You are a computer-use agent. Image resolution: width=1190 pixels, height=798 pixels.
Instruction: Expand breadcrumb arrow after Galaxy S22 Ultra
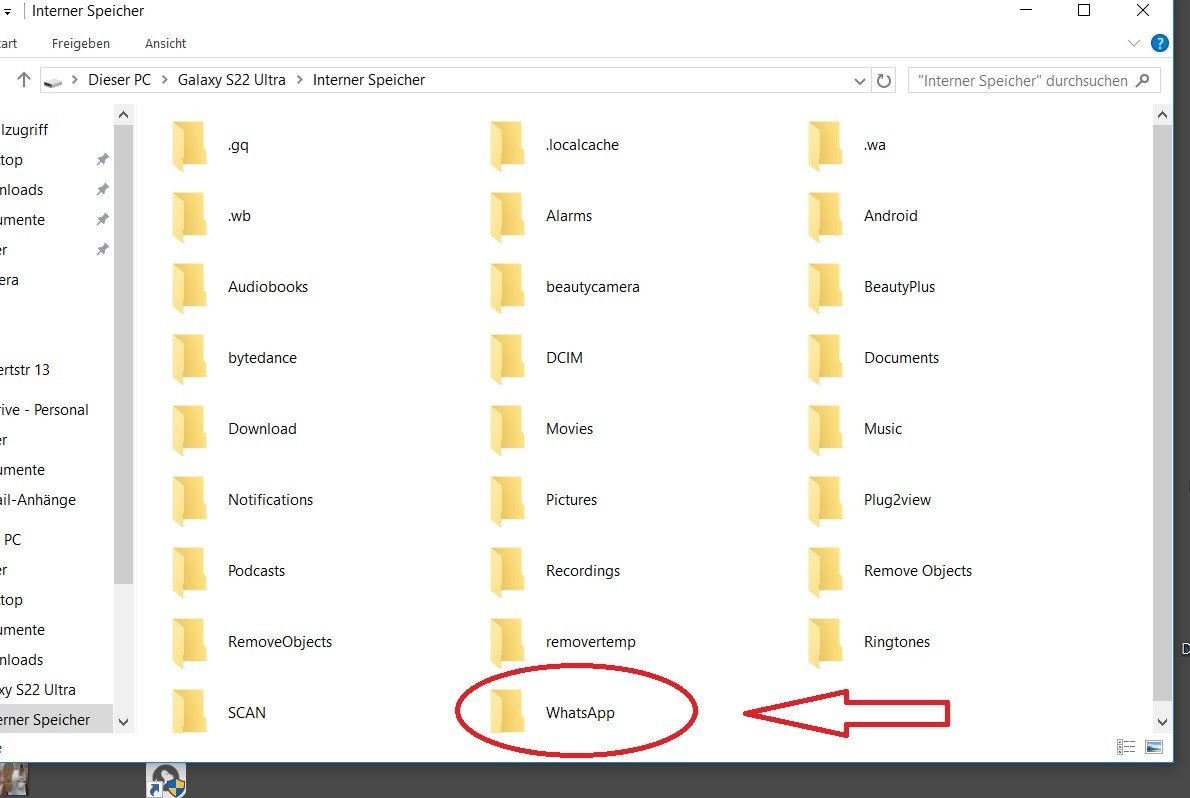pos(299,80)
